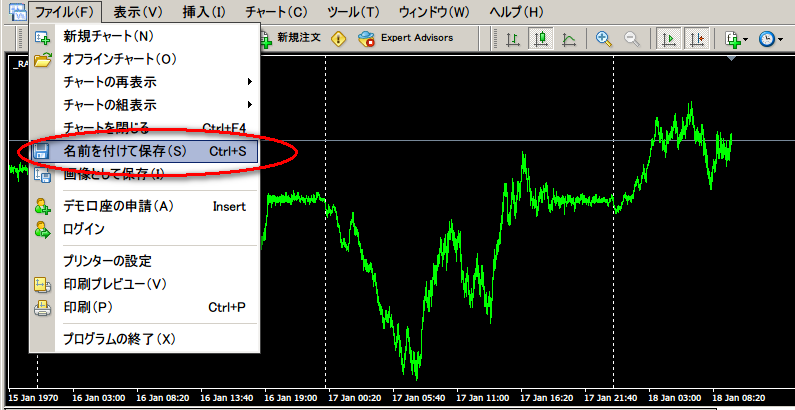Click the Expert Advisors toolbar button
Viewport: 795px width, 410px height.
coord(406,38)
